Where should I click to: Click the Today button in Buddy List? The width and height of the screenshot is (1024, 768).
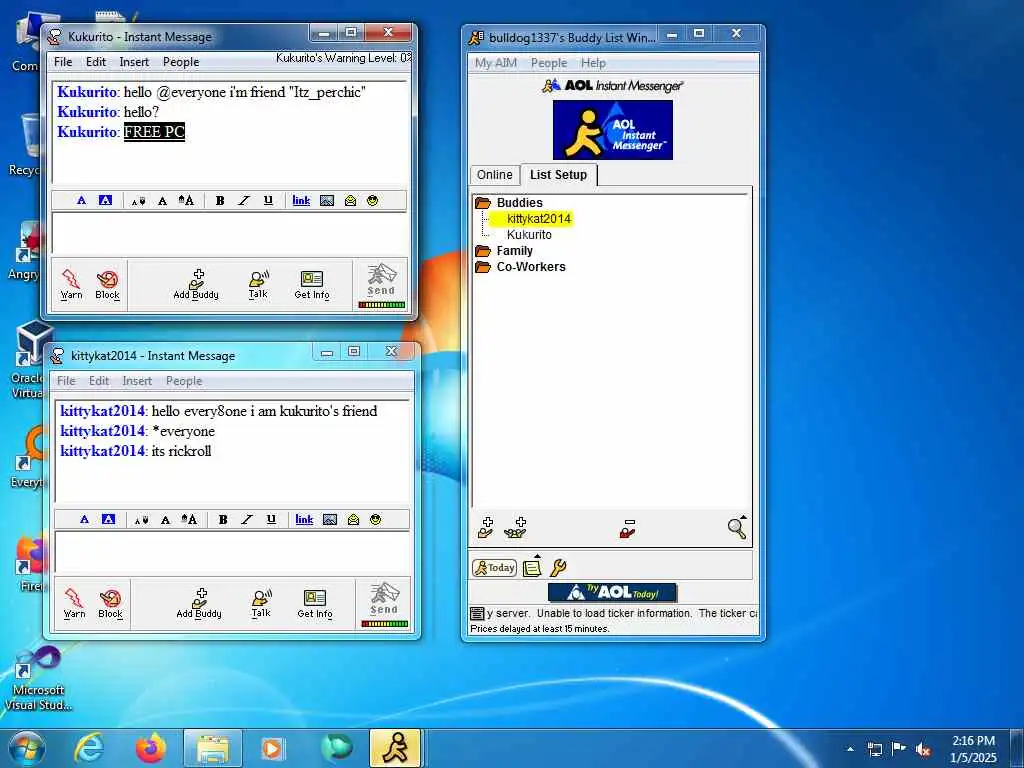(x=494, y=568)
